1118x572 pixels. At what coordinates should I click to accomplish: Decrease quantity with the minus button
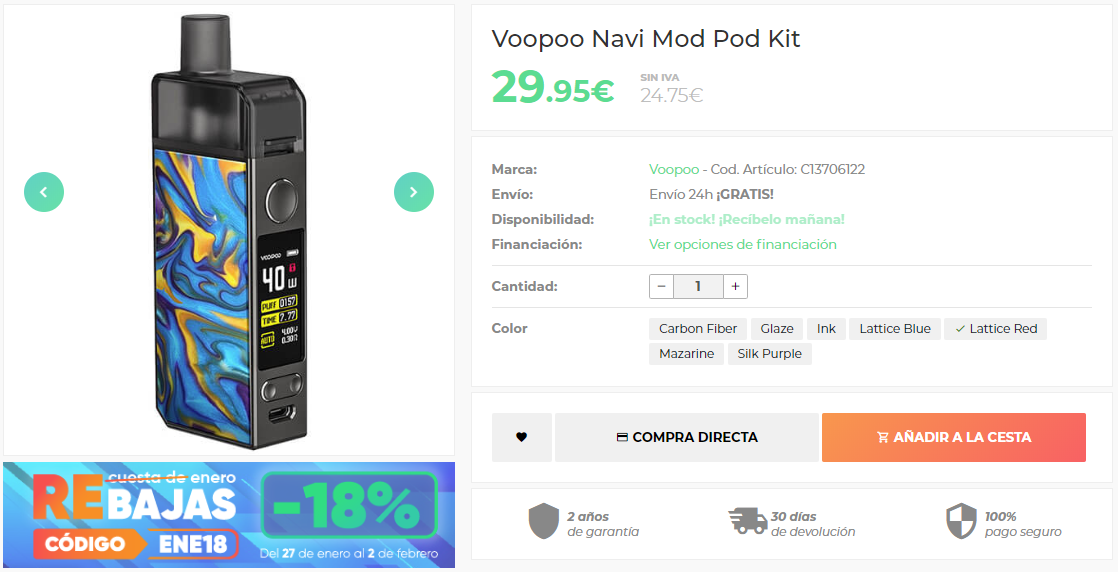662,287
